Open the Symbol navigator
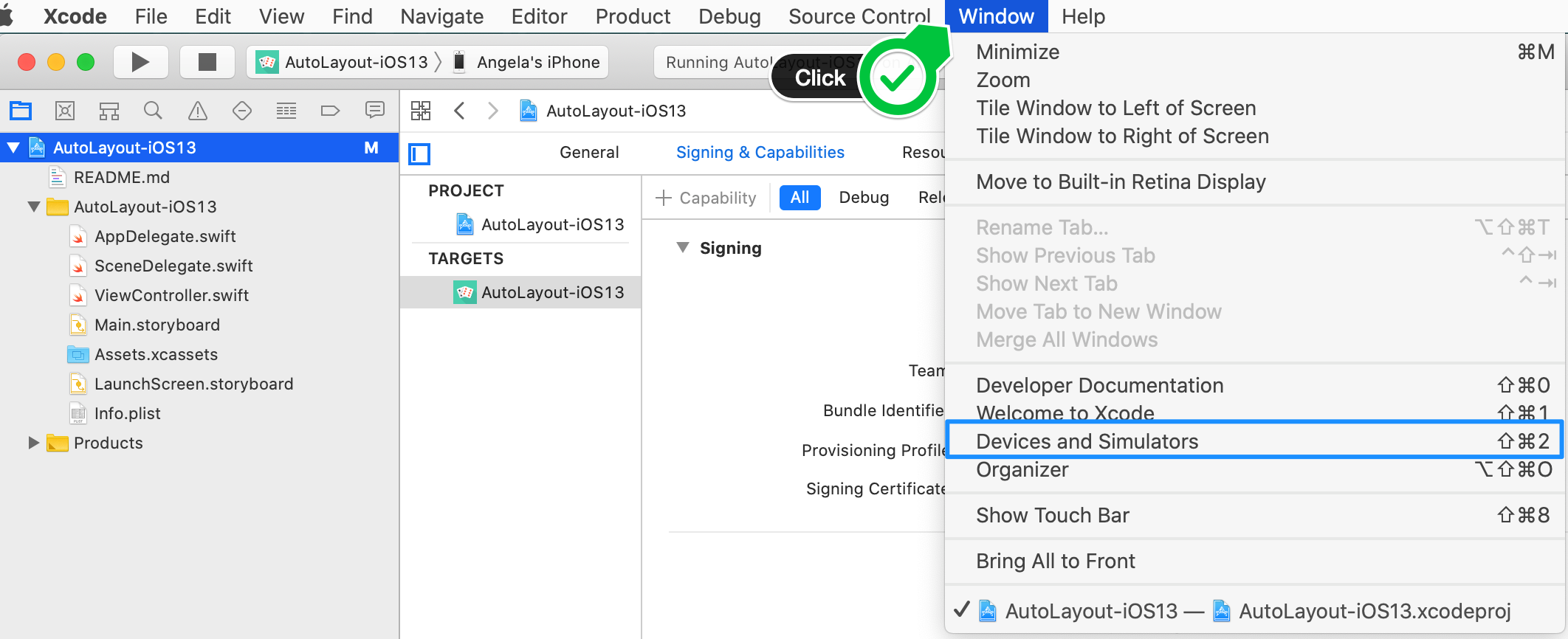Image resolution: width=1568 pixels, height=639 pixels. click(x=109, y=111)
